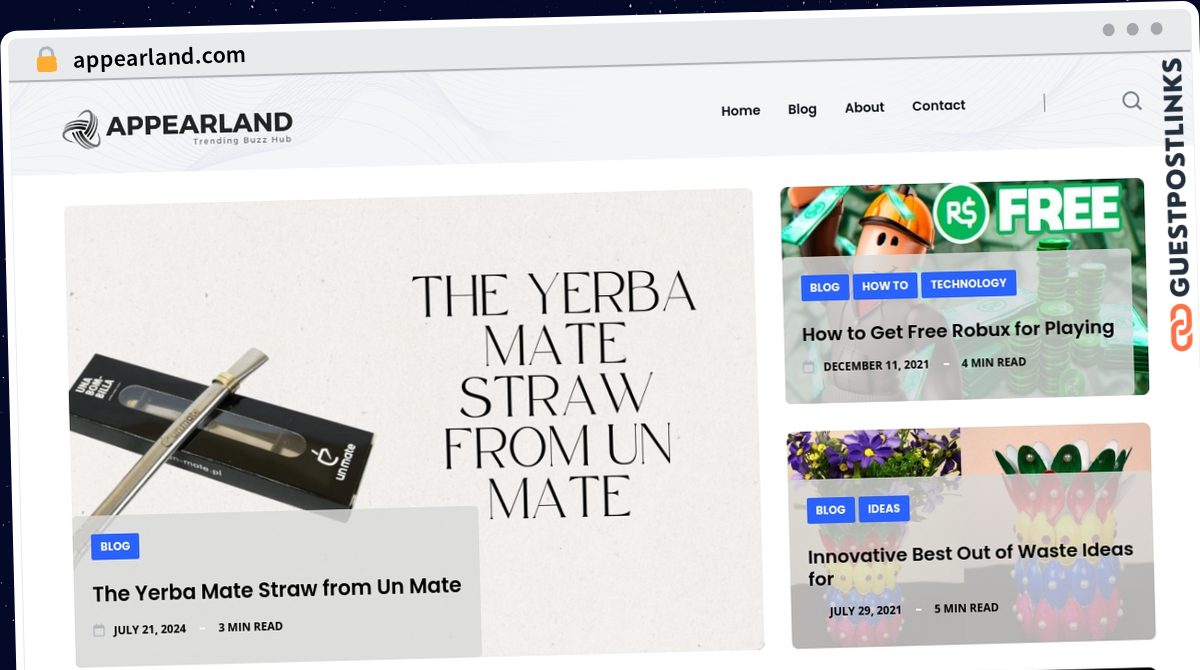Click the Appearland swirl logo
Image resolution: width=1200 pixels, height=670 pixels.
click(x=82, y=129)
